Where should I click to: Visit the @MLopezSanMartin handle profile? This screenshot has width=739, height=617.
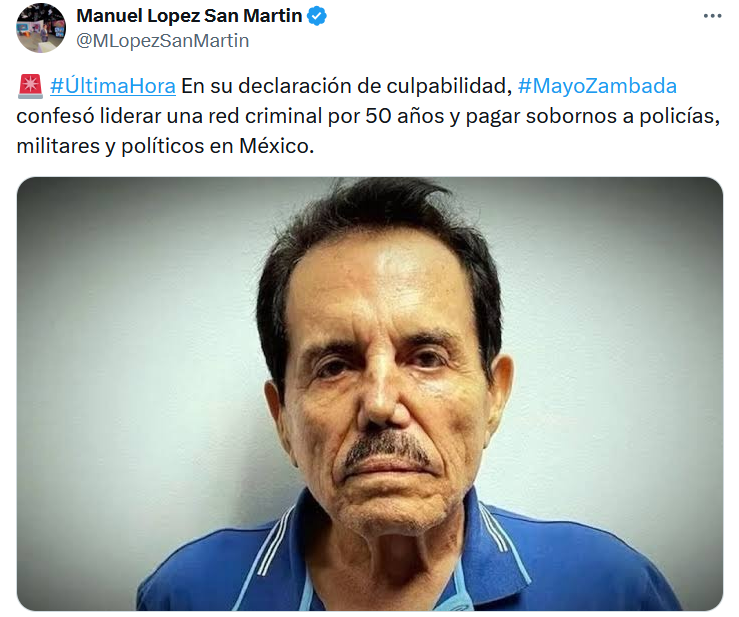click(163, 41)
